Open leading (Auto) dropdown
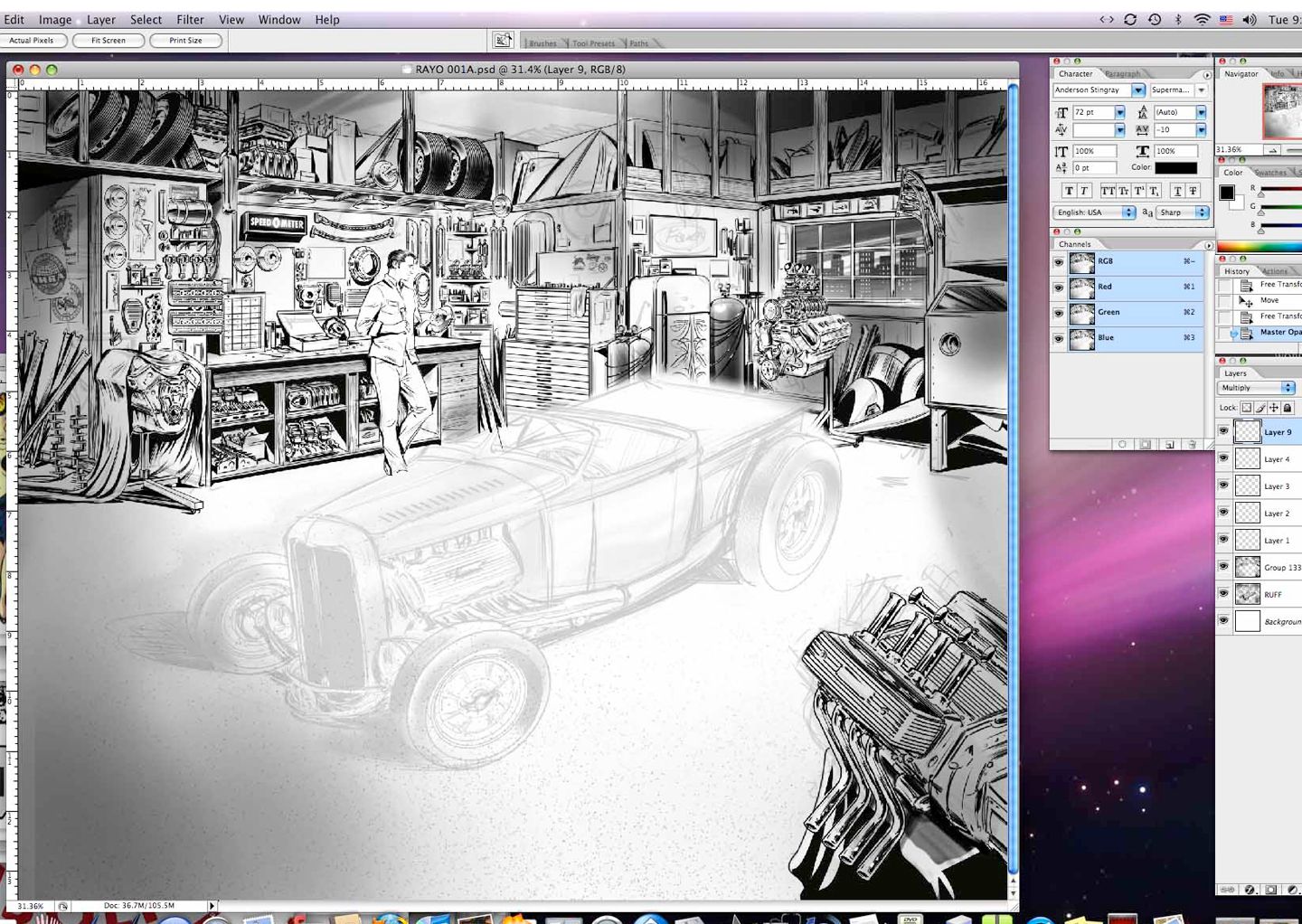 pyautogui.click(x=1201, y=113)
